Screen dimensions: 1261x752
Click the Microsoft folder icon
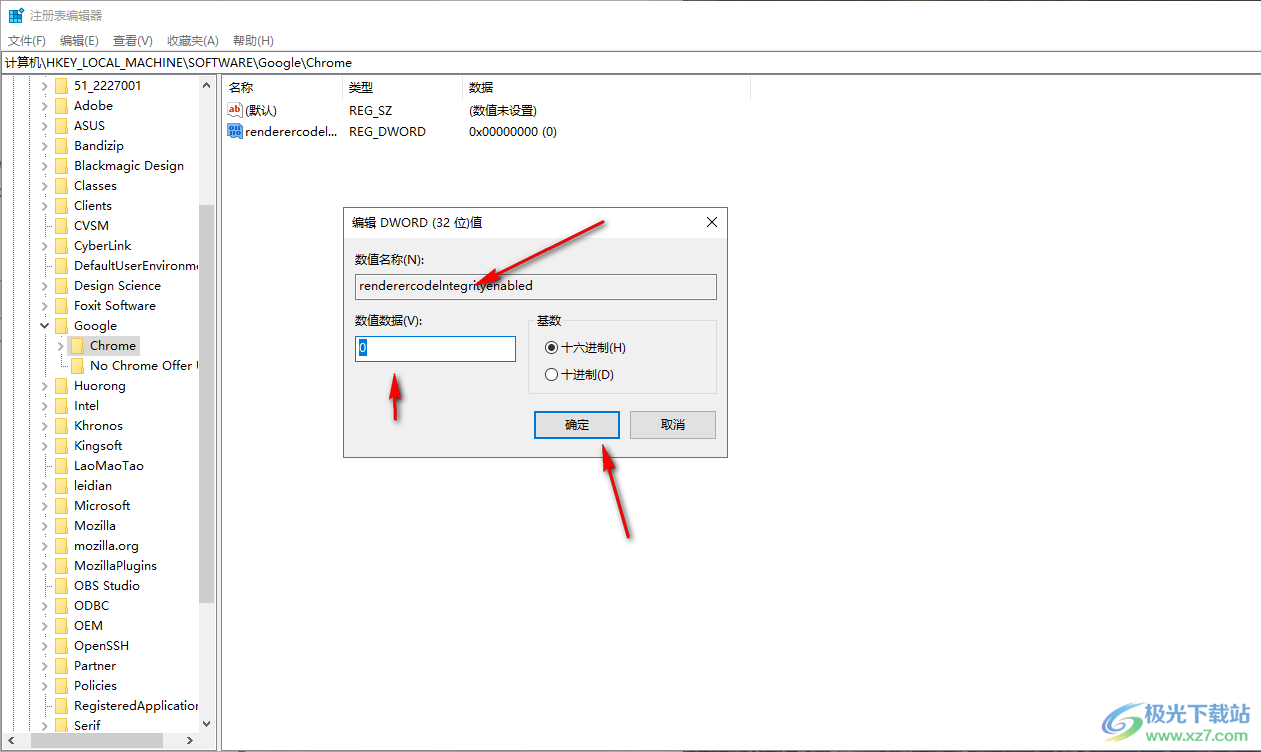point(60,505)
